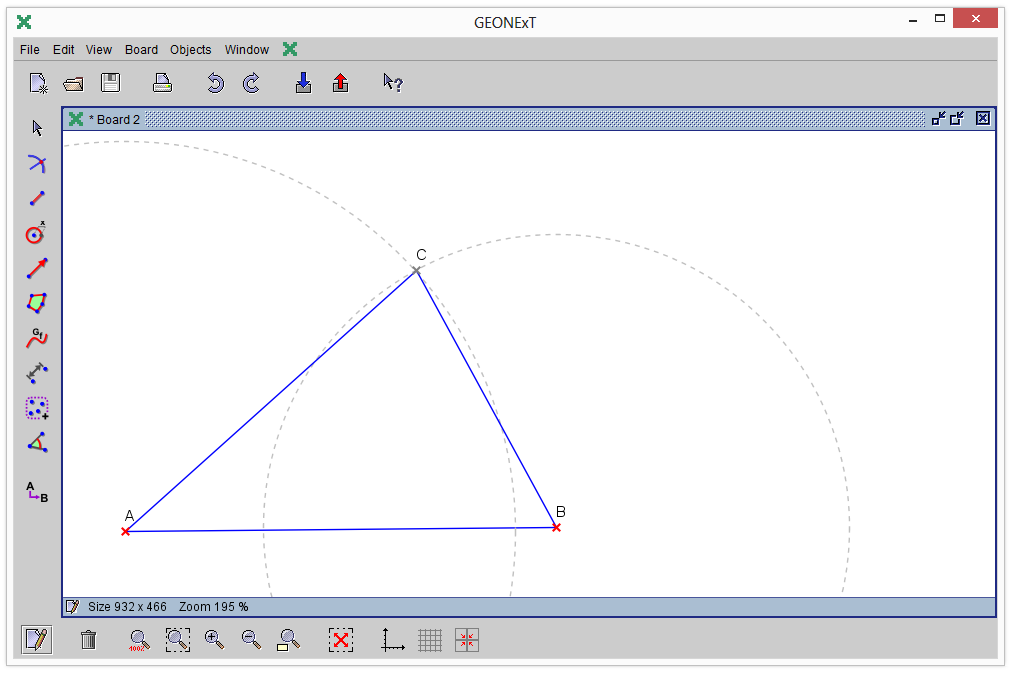Screen dimensions: 1012x673
Task: Print the board with the printer icon
Action: click(162, 83)
